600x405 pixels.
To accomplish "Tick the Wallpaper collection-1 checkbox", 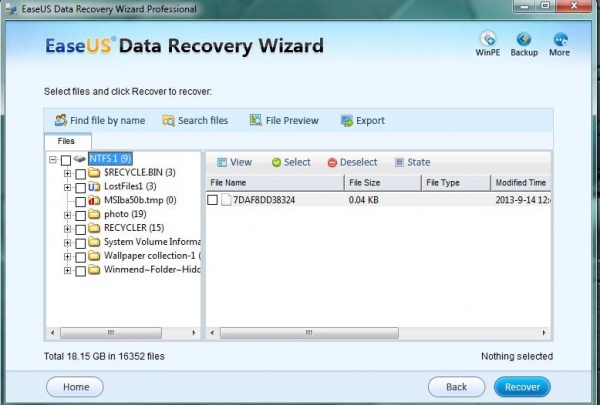I will (80, 257).
